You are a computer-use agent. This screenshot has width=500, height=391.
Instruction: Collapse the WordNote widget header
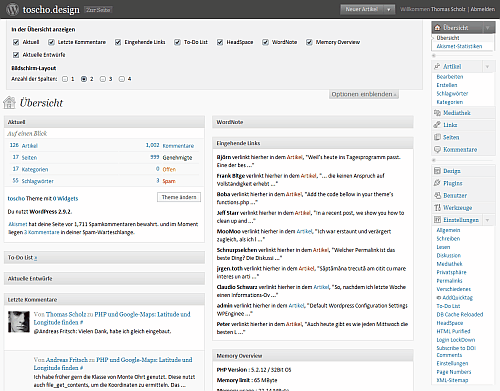(313, 122)
